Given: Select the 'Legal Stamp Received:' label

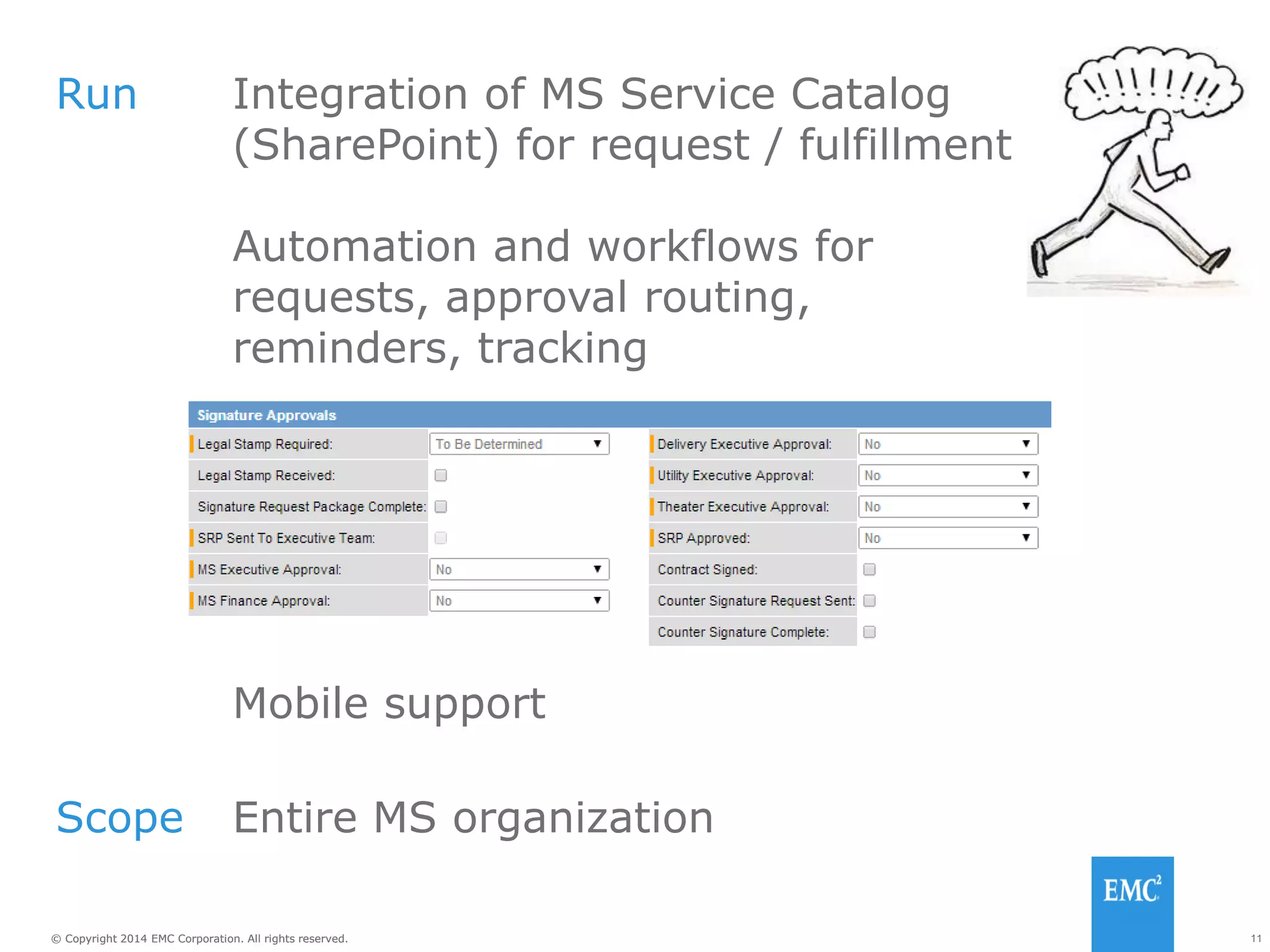Looking at the screenshot, I should (266, 475).
